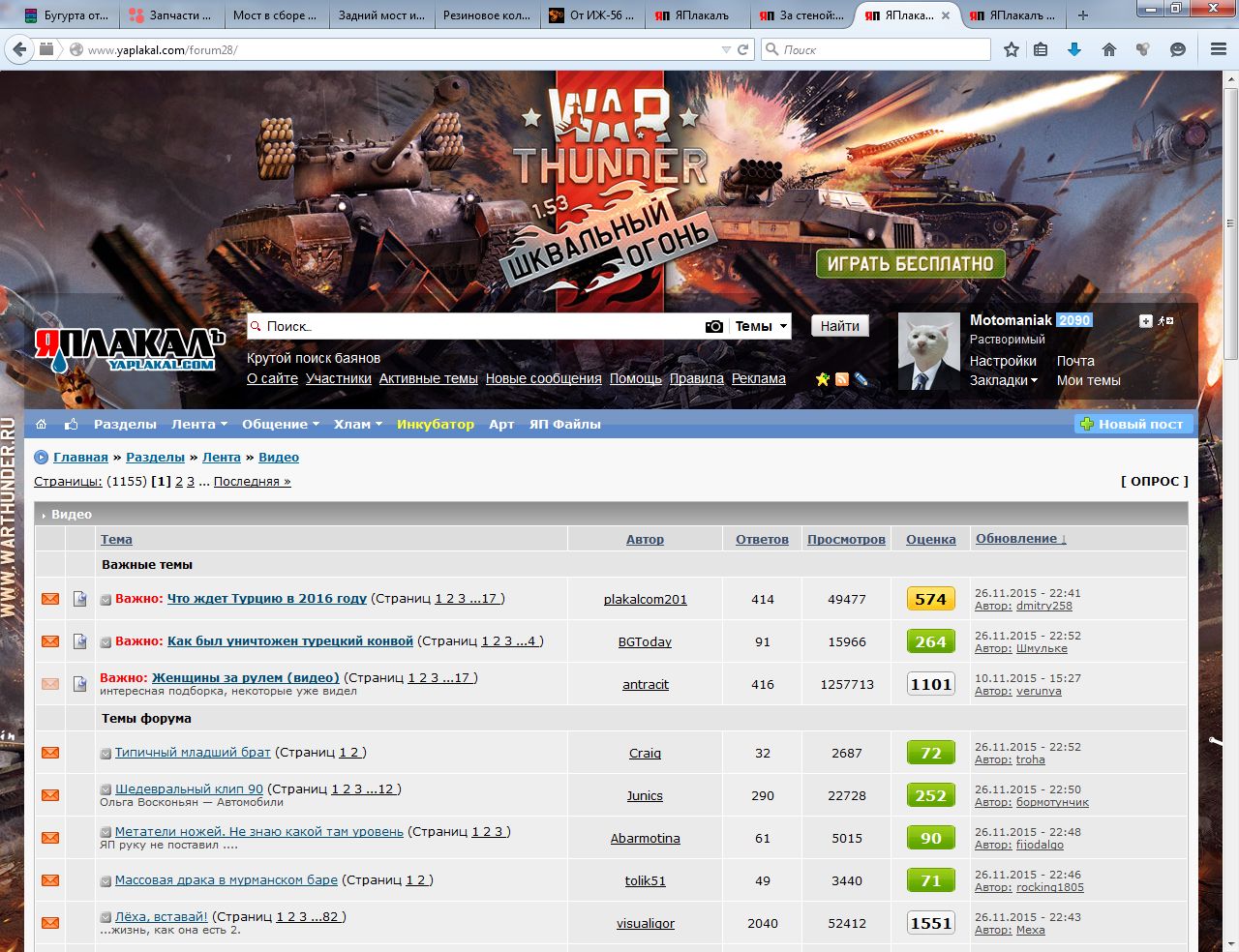Click the Найти search button
Image resolution: width=1239 pixels, height=952 pixels.
coord(840,326)
